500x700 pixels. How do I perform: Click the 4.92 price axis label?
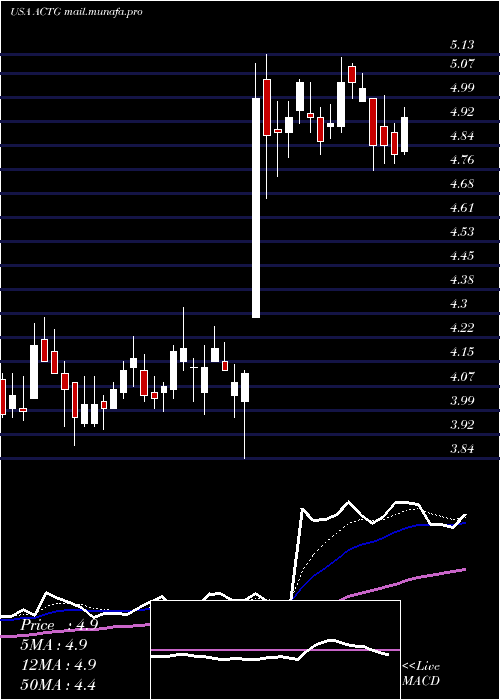(x=462, y=112)
